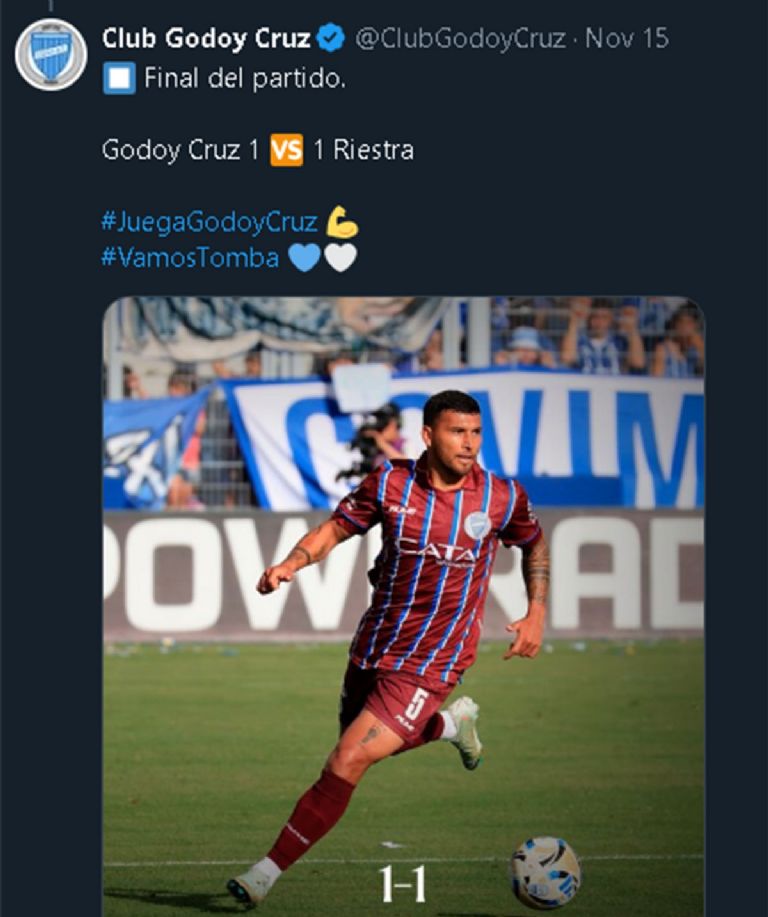Click the flexed biceps emoji
This screenshot has height=917, width=768.
pyautogui.click(x=342, y=221)
